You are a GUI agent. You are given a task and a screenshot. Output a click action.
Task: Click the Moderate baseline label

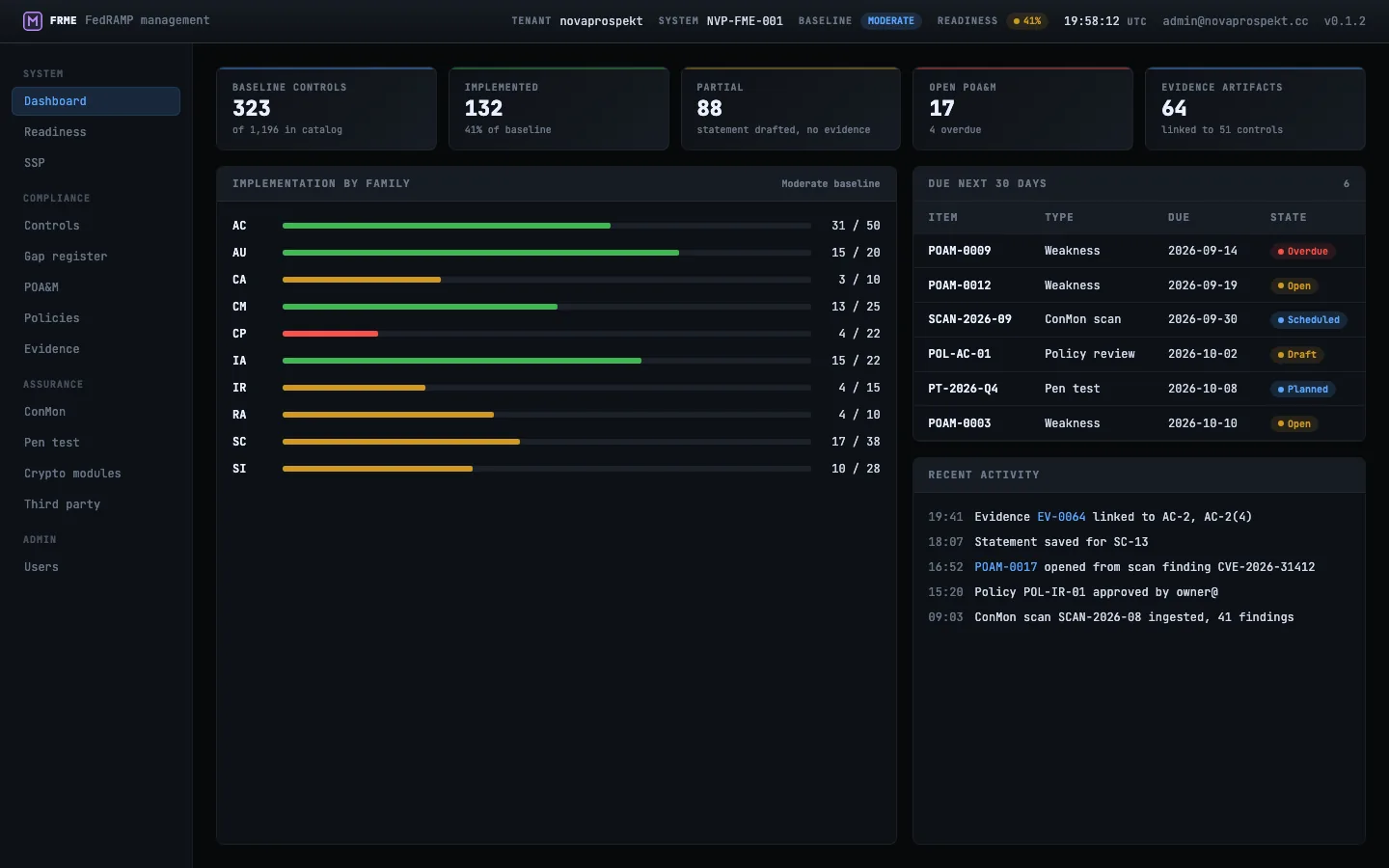[x=831, y=183]
